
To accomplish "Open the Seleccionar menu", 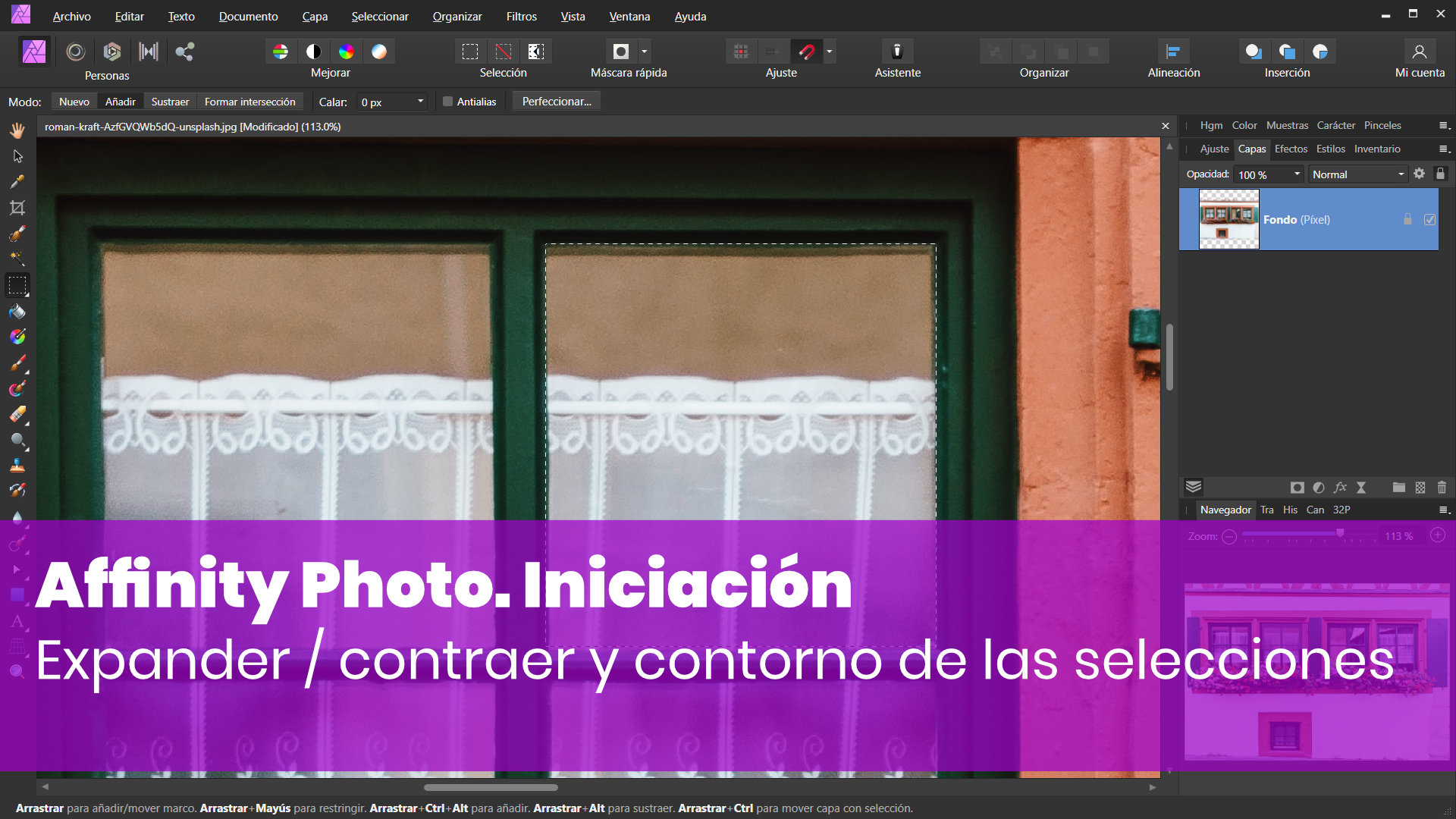I will 380,16.
